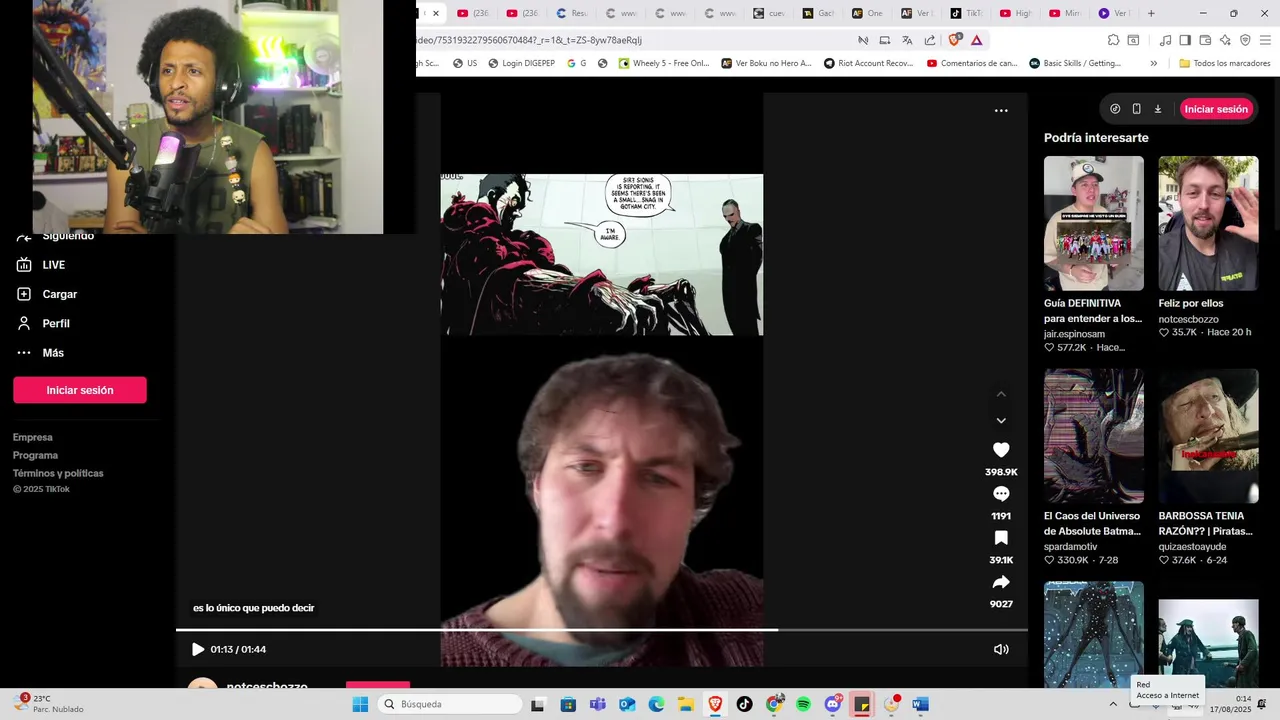This screenshot has width=1280, height=720.
Task: Click TikTok get app phone icon
Action: click(1136, 109)
